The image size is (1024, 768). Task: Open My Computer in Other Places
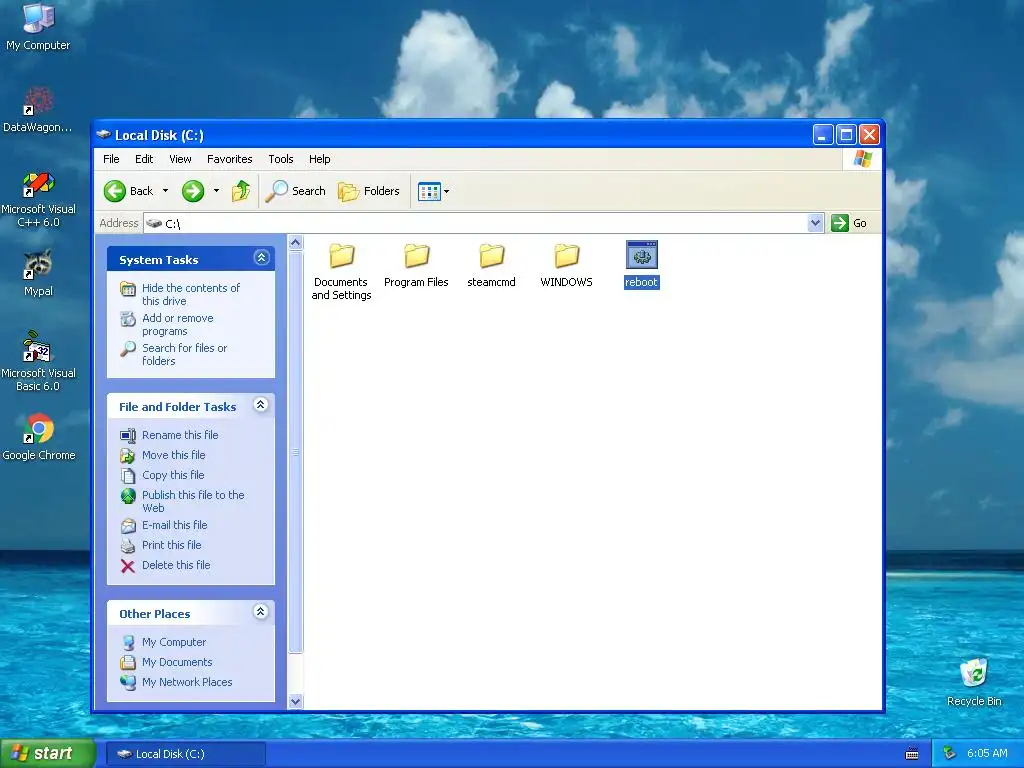point(174,643)
